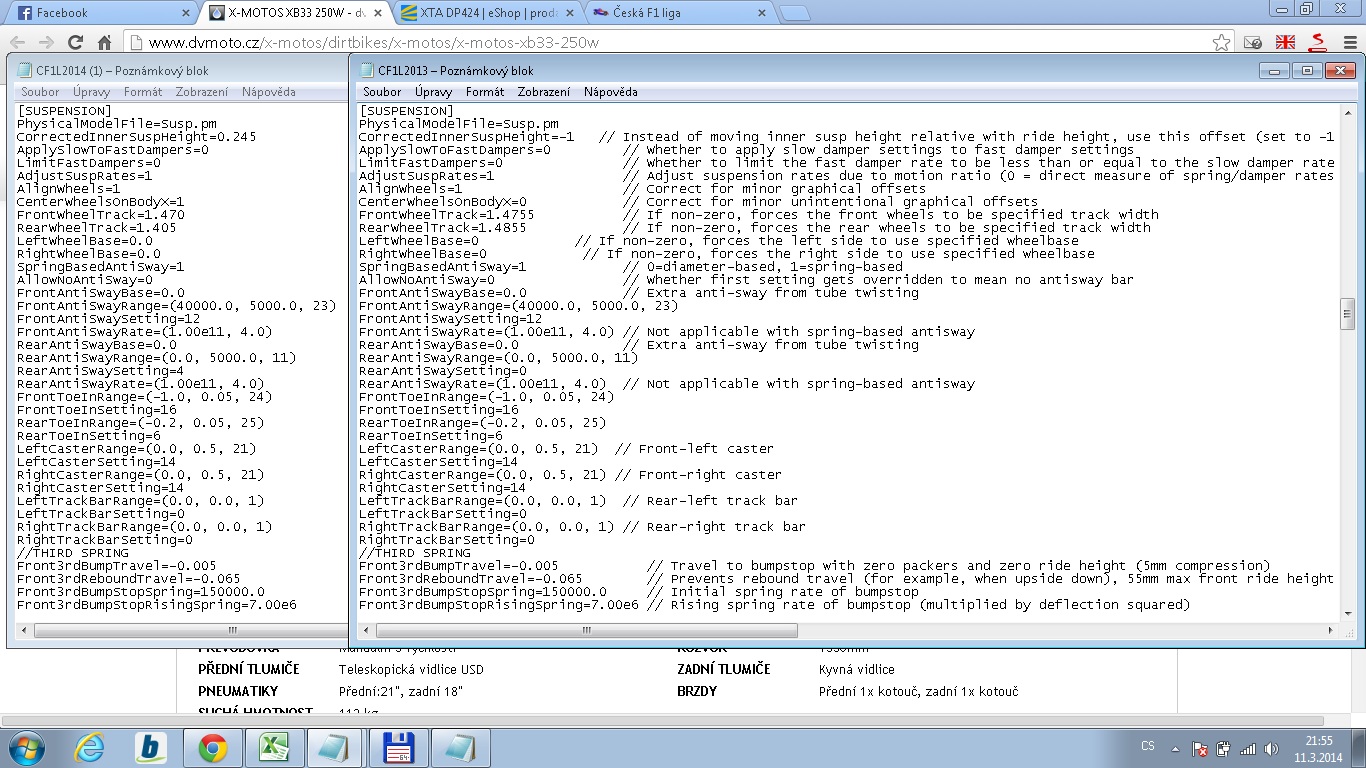1366x768 pixels.
Task: Click CF1L2014 Notepad title bar icon
Action: pos(23,71)
